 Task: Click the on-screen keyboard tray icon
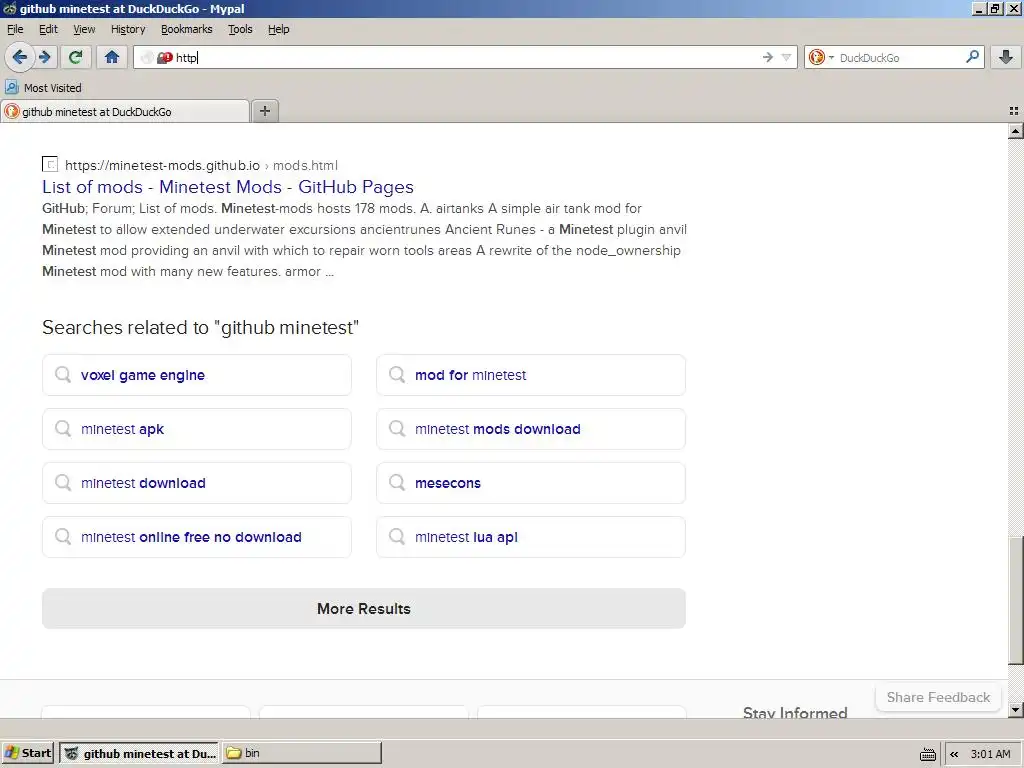(x=927, y=754)
